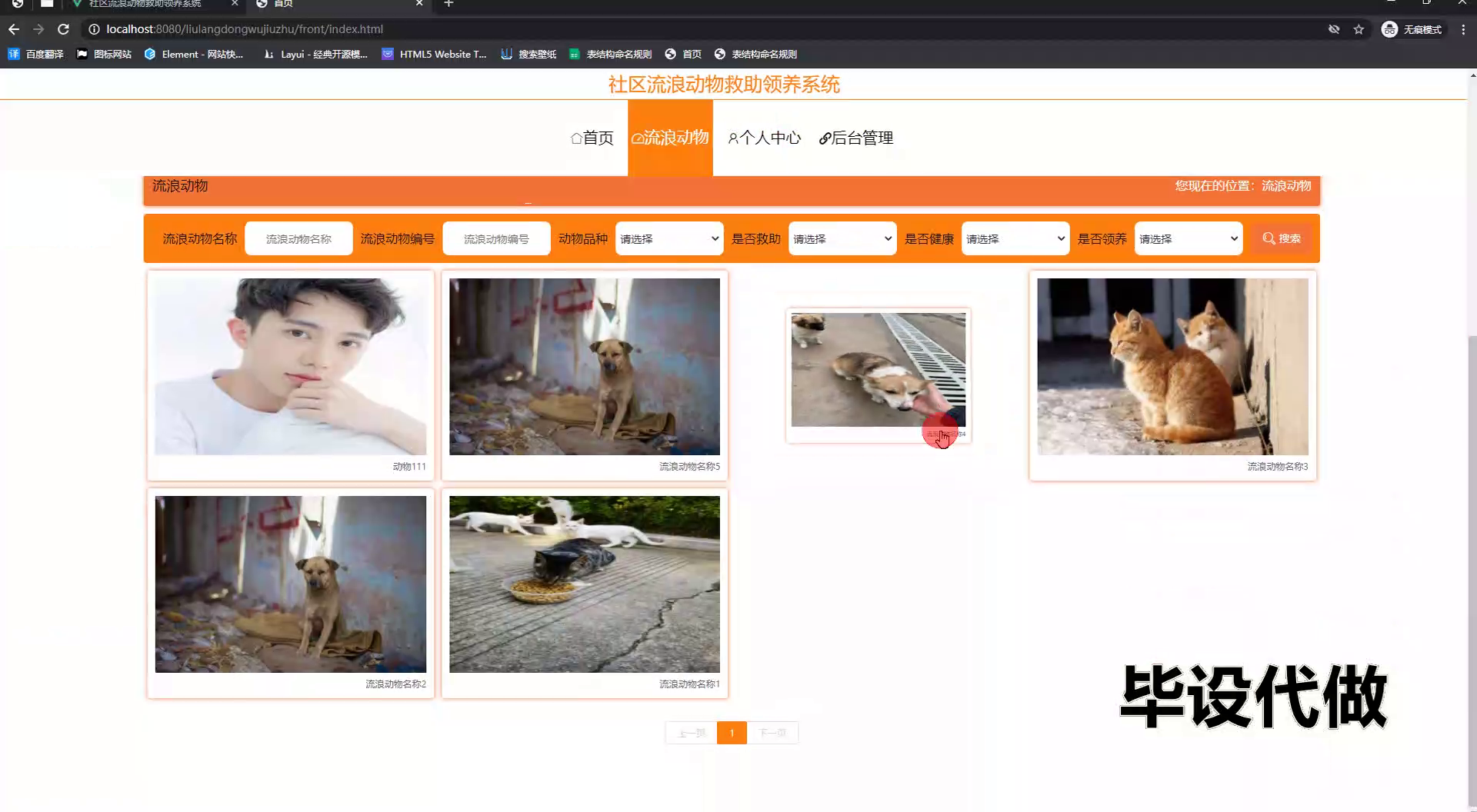Close the 社区流浪动物救助领养系统 browser tab
Screen dimensions: 1477x812
pyautogui.click(x=235, y=4)
